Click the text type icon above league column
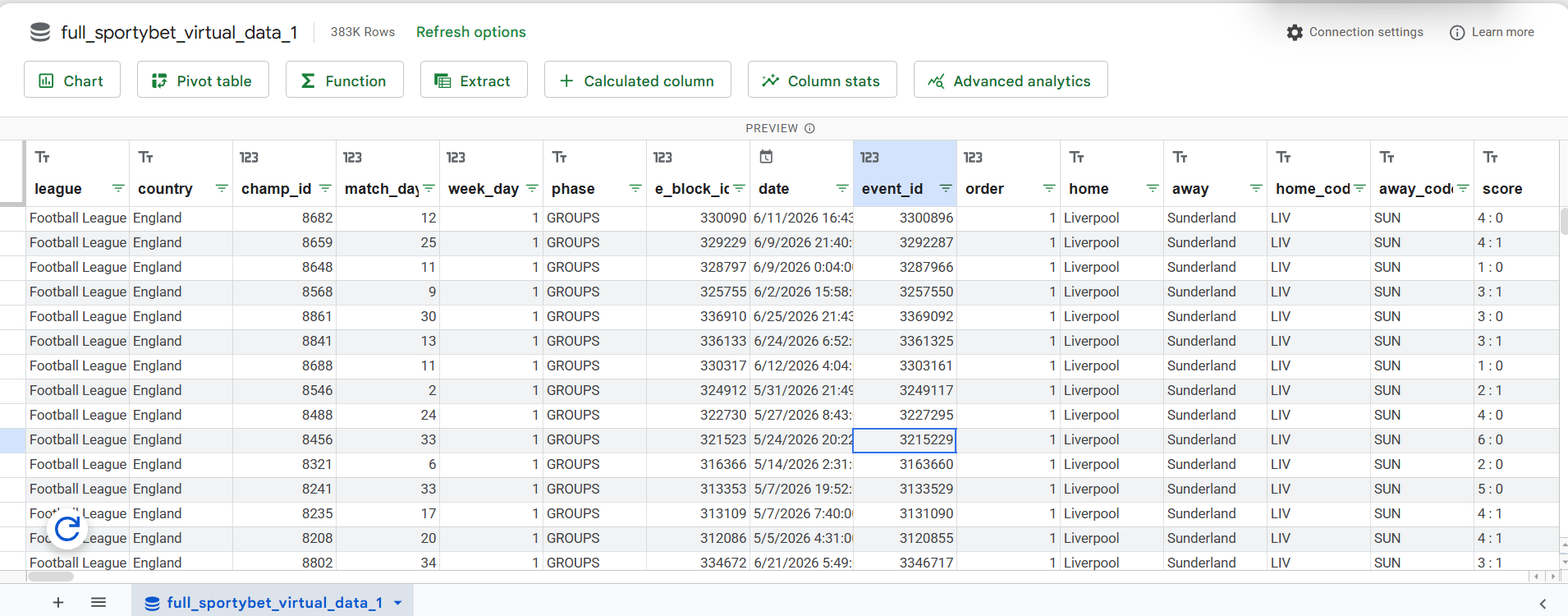The width and height of the screenshot is (1568, 616). pyautogui.click(x=43, y=157)
